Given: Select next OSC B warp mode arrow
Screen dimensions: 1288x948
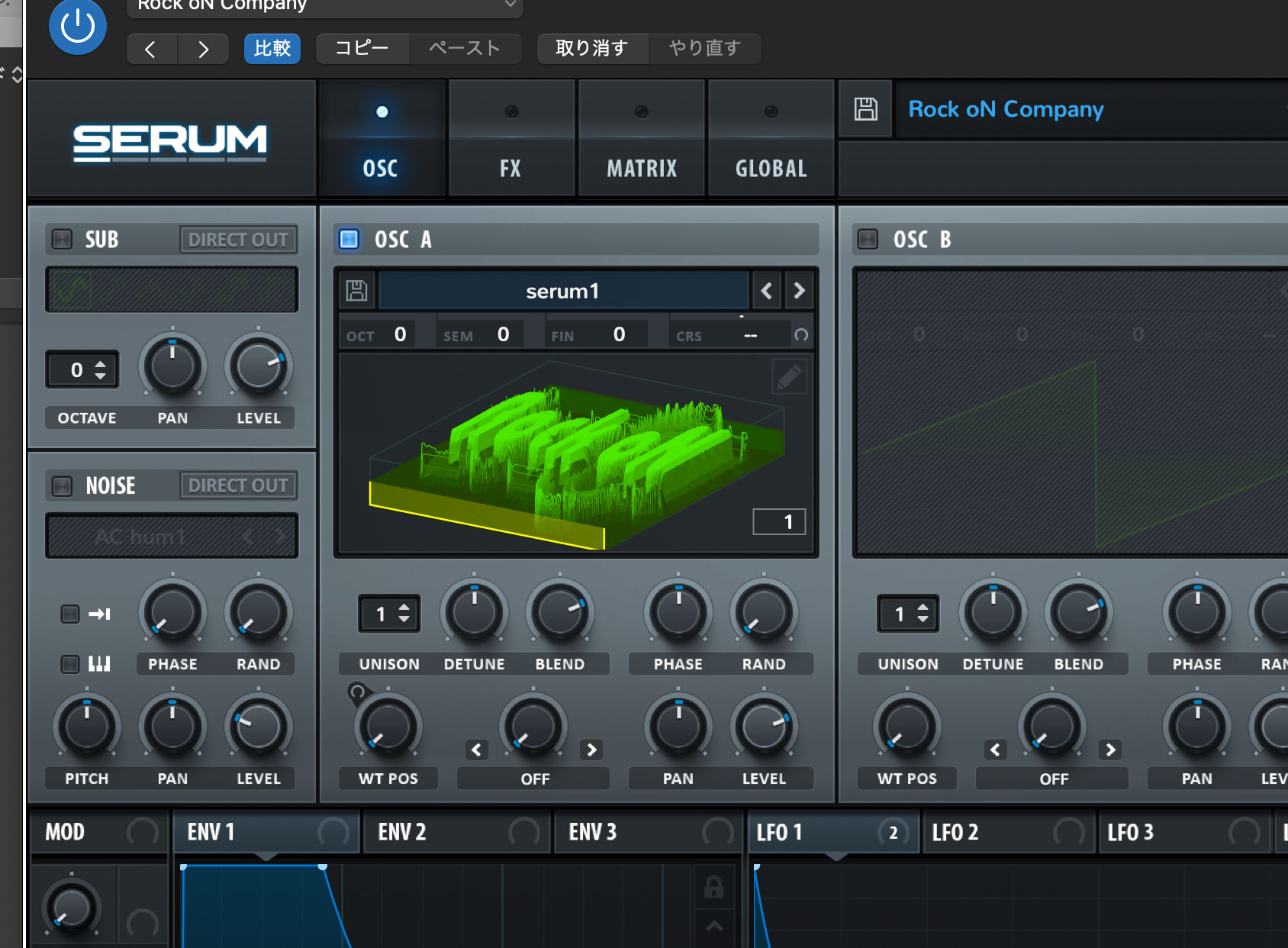Looking at the screenshot, I should (x=1110, y=750).
